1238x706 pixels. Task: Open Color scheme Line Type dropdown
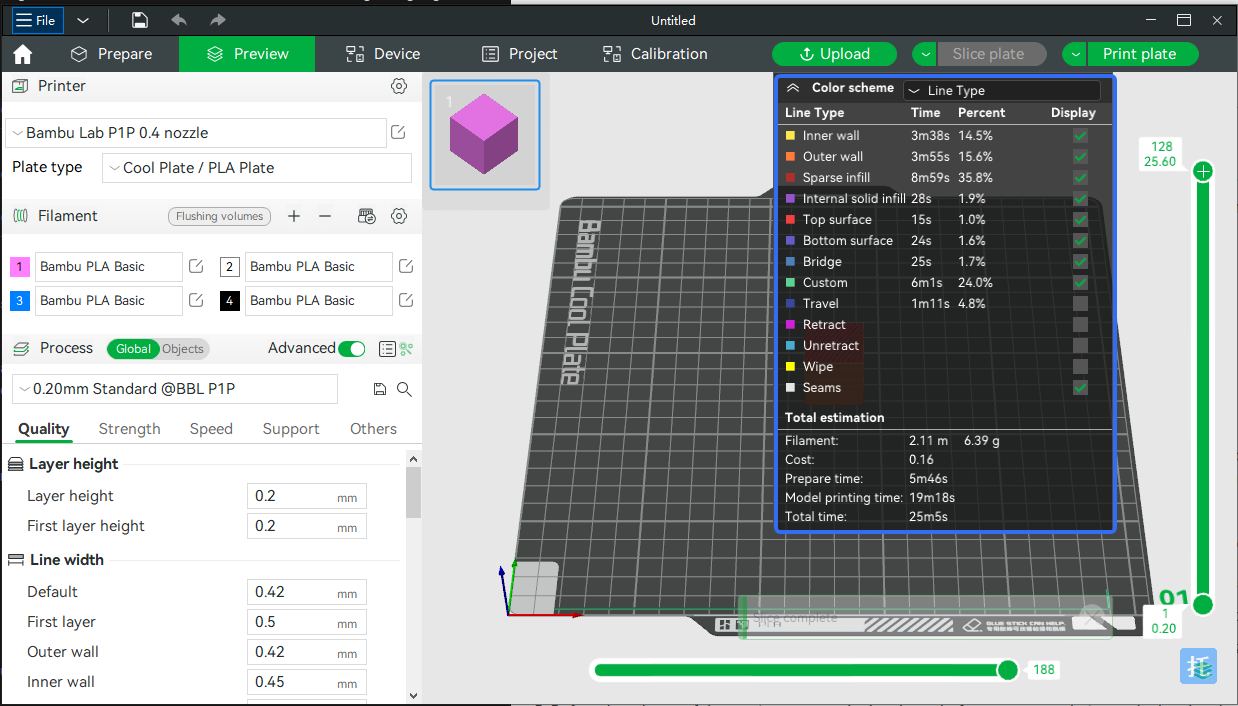pos(1001,91)
